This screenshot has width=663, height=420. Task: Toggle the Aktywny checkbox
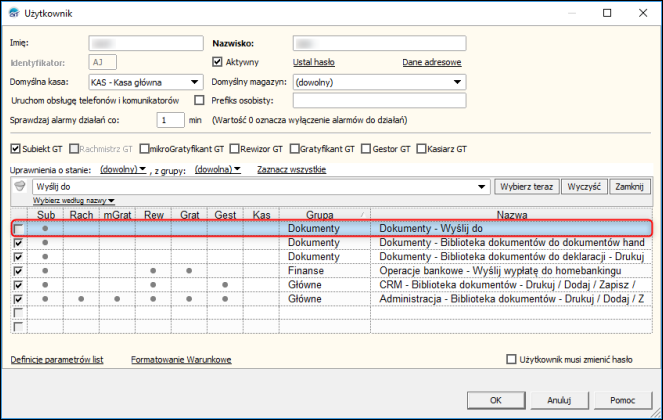217,62
